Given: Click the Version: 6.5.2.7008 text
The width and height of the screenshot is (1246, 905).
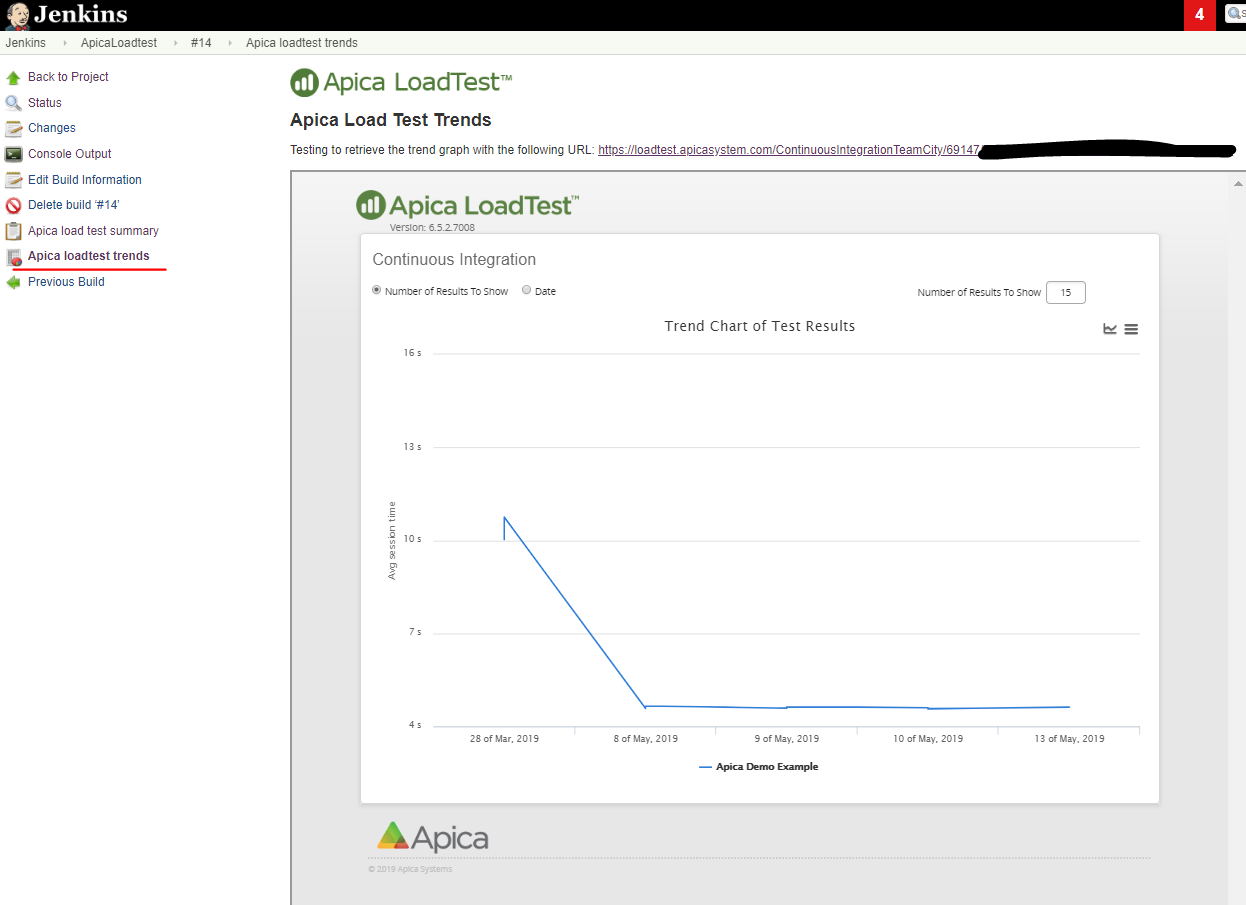Looking at the screenshot, I should 432,227.
